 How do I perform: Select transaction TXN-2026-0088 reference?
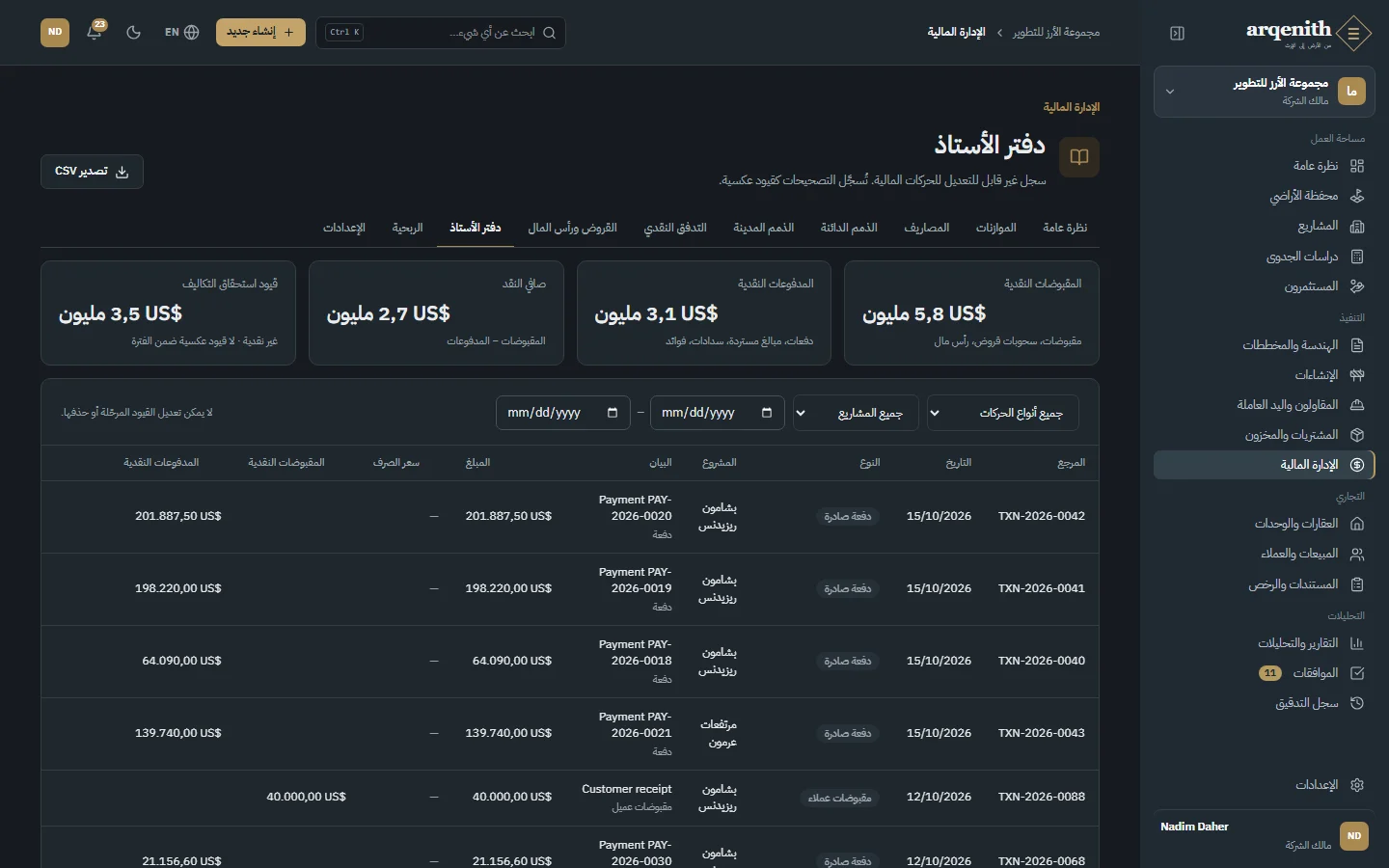pos(1042,797)
